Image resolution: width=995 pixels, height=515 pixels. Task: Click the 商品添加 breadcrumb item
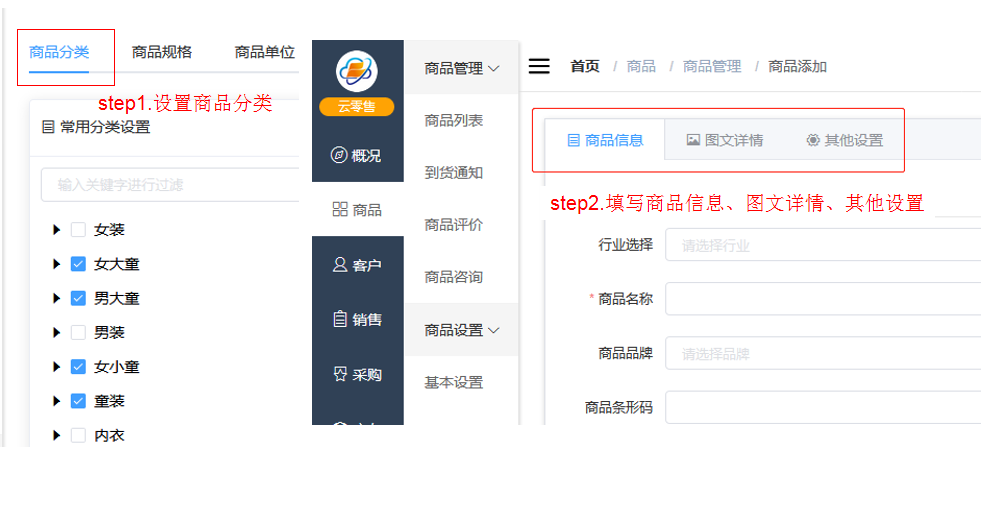[798, 66]
